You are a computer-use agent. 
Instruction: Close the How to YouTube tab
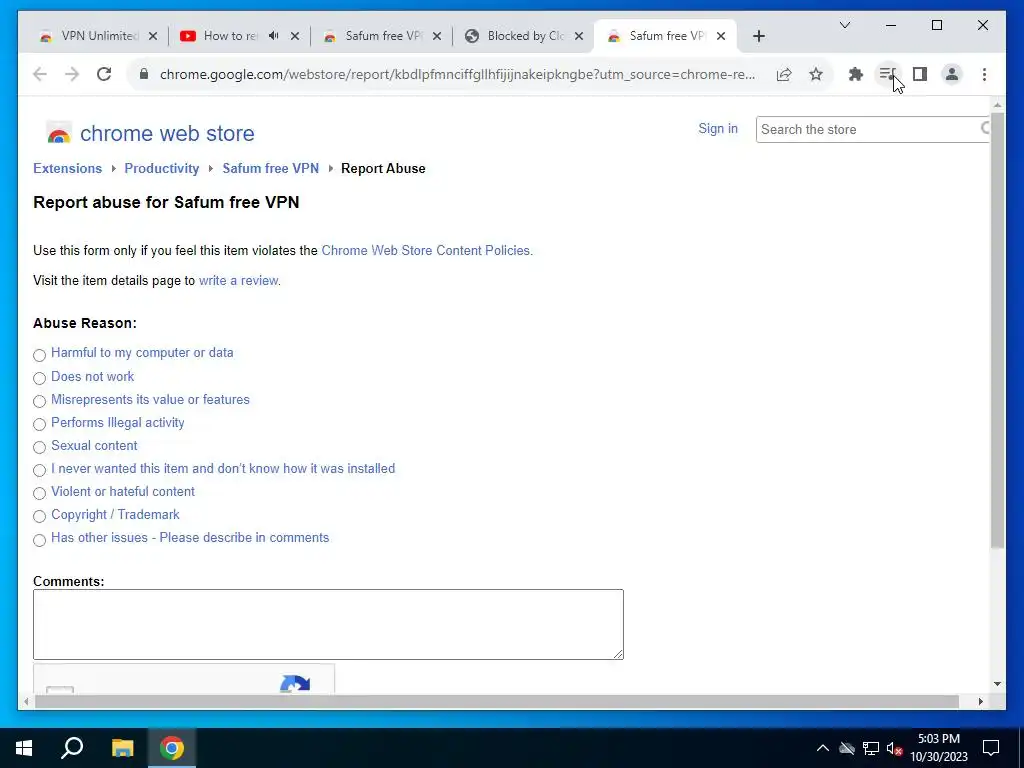pos(295,36)
